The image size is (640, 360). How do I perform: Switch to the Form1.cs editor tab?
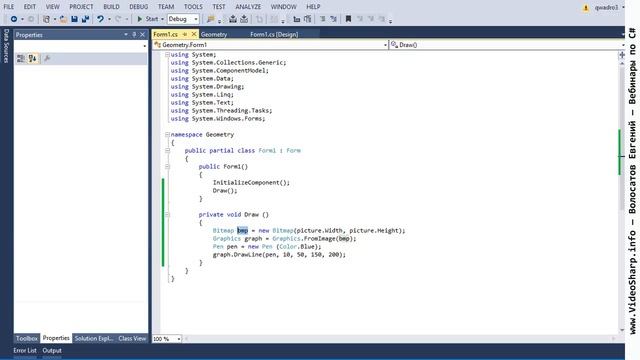click(x=166, y=34)
